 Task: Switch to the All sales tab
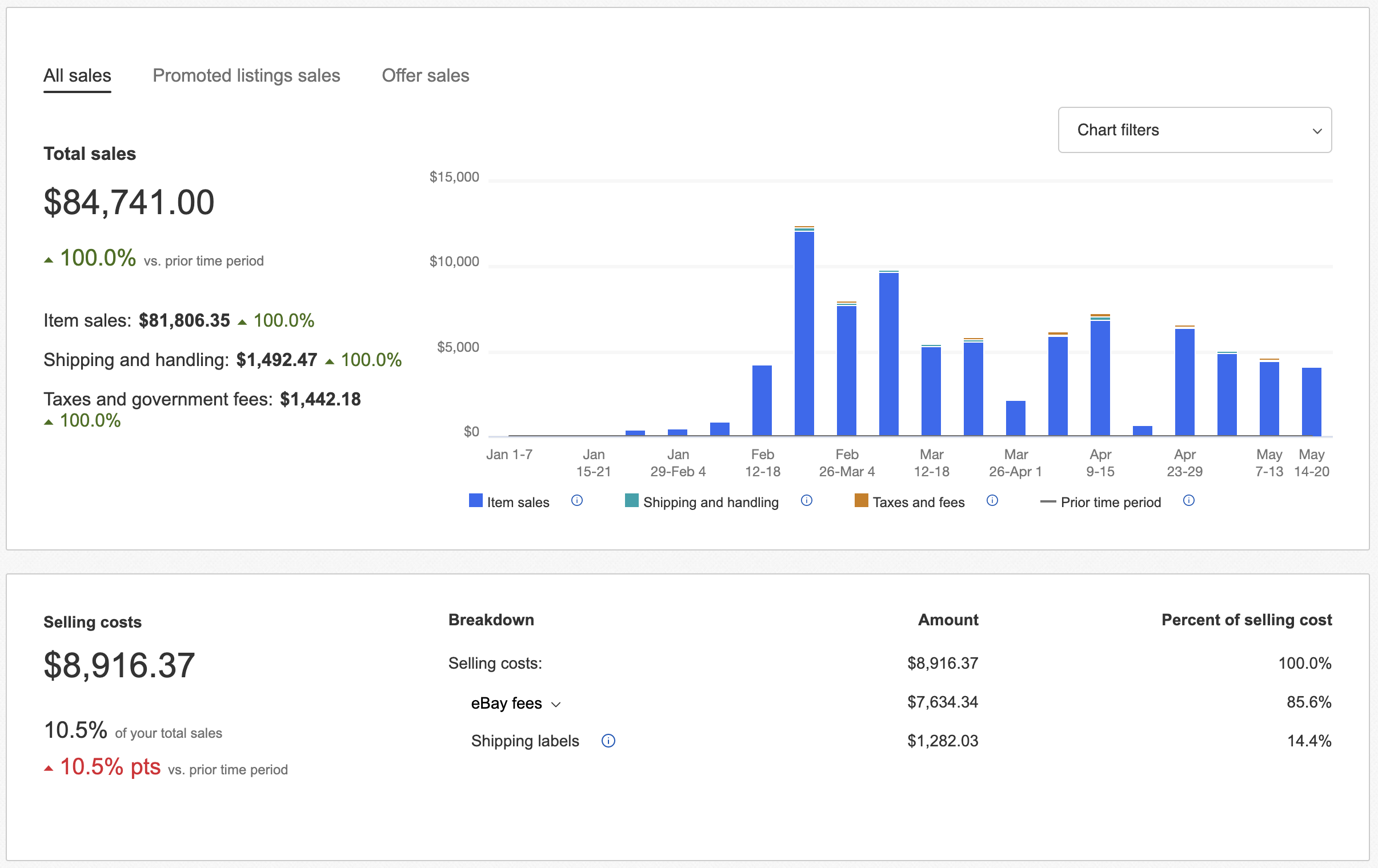[77, 75]
